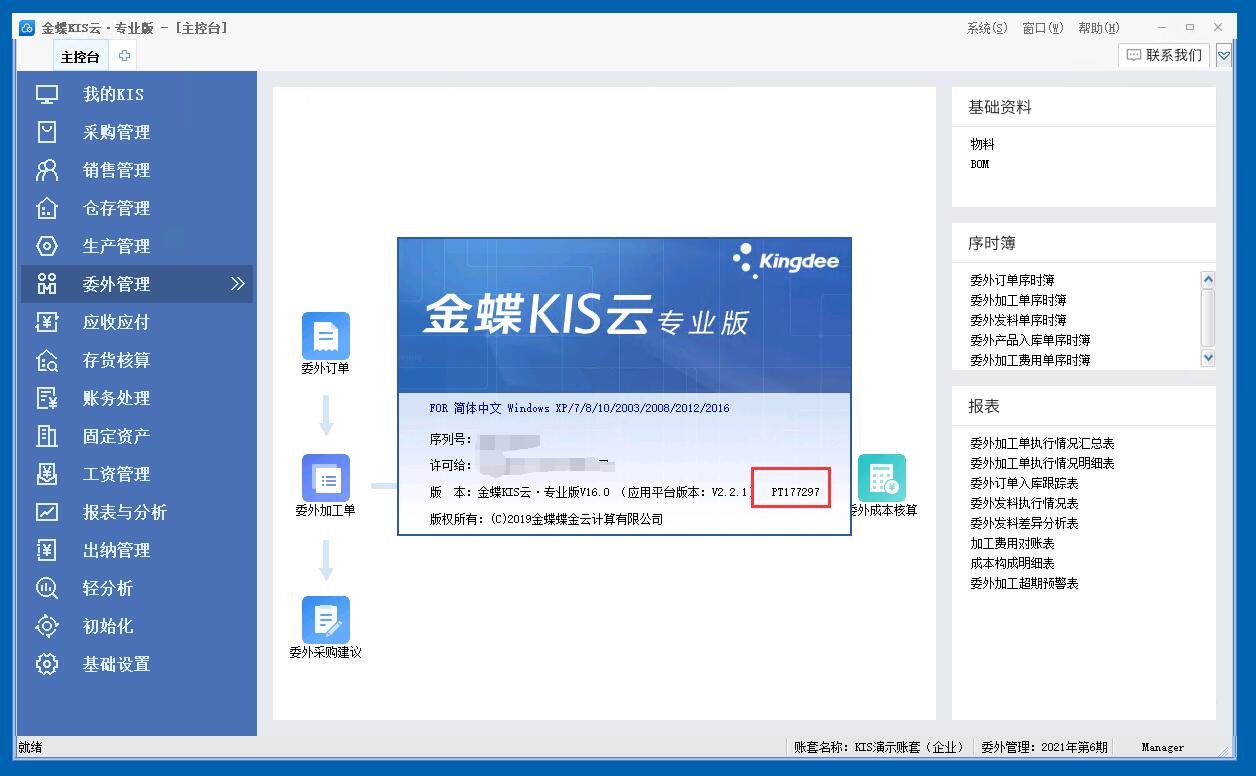Viewport: 1256px width, 776px height.
Task: Click the 就绪 status text
Action: (30, 747)
